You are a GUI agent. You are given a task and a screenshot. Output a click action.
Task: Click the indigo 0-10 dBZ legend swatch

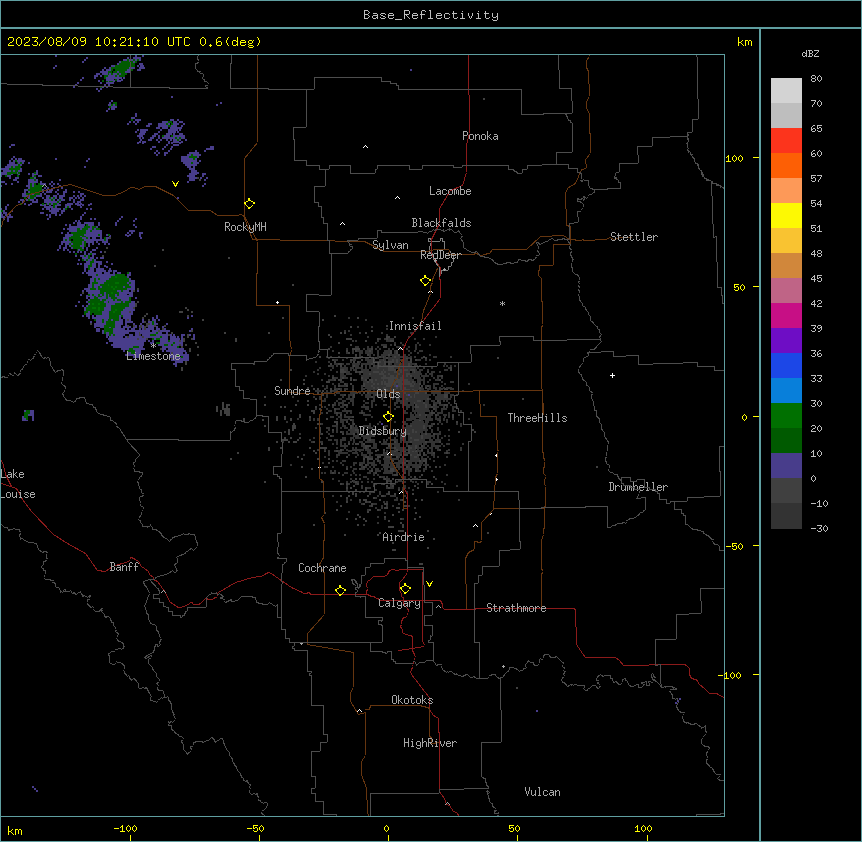[786, 466]
